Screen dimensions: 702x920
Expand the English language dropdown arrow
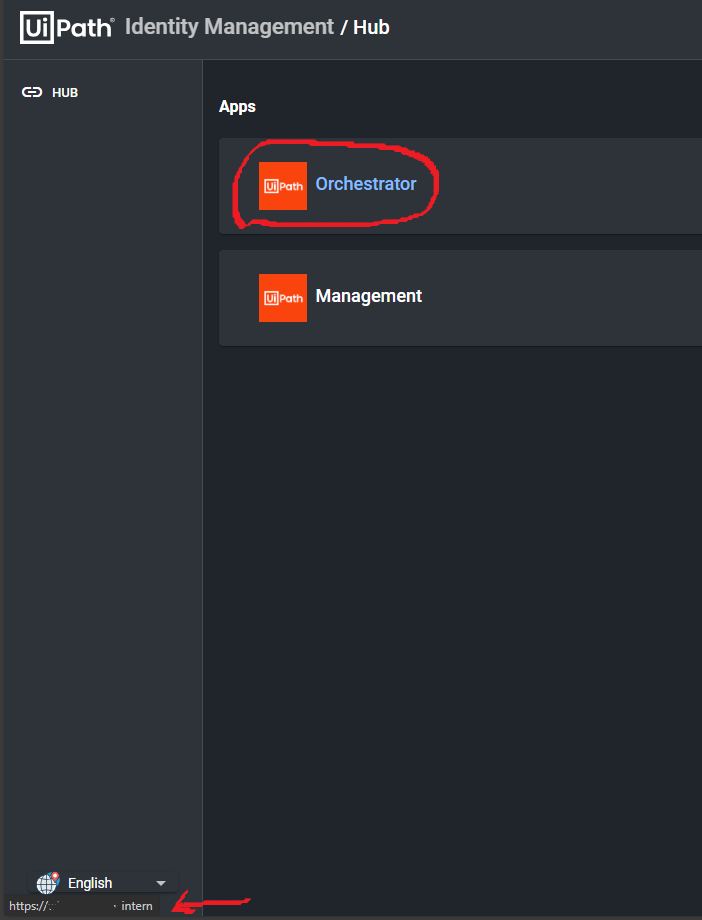(161, 883)
